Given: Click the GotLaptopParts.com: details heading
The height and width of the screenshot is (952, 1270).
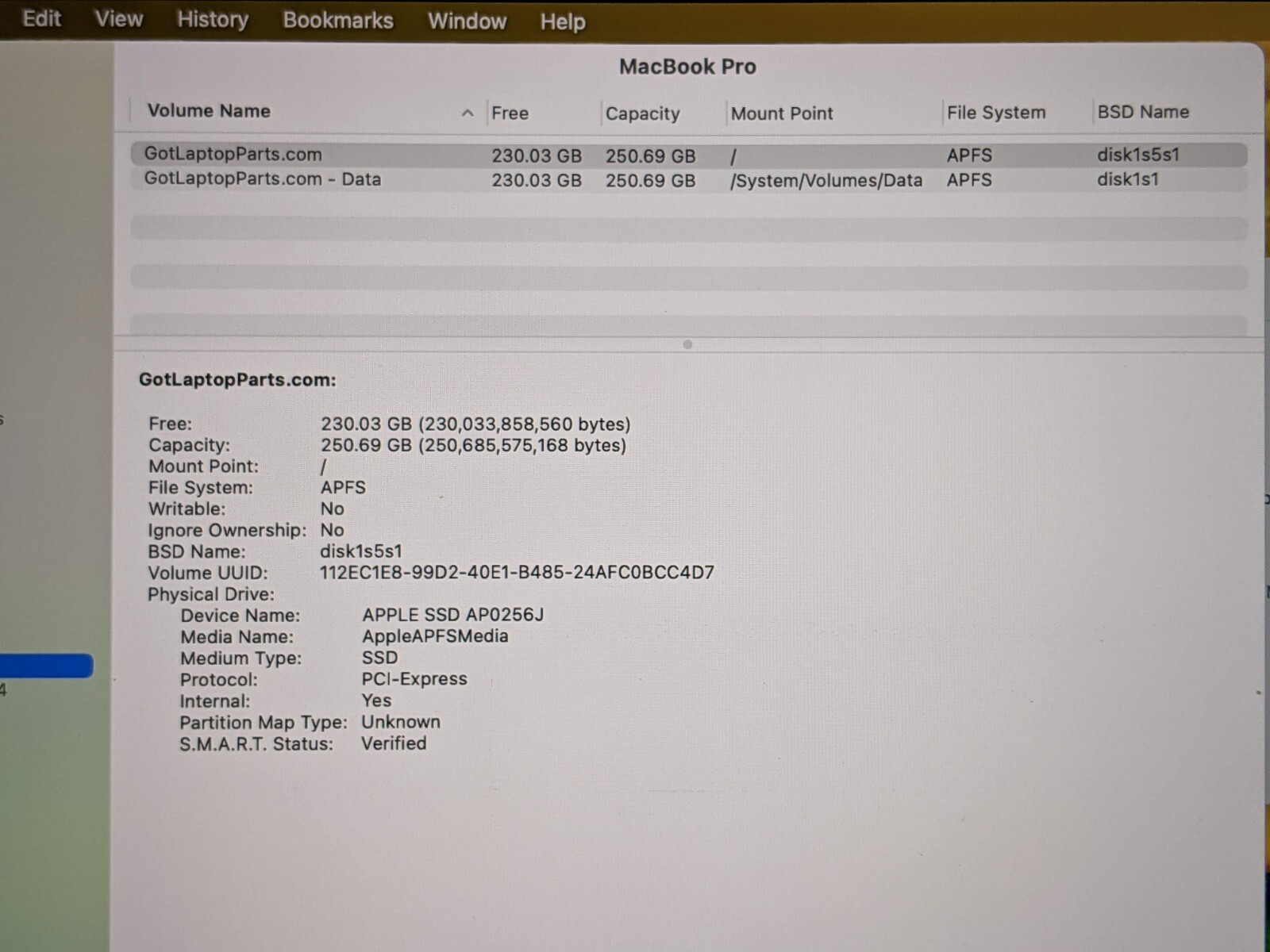Looking at the screenshot, I should click(x=237, y=379).
